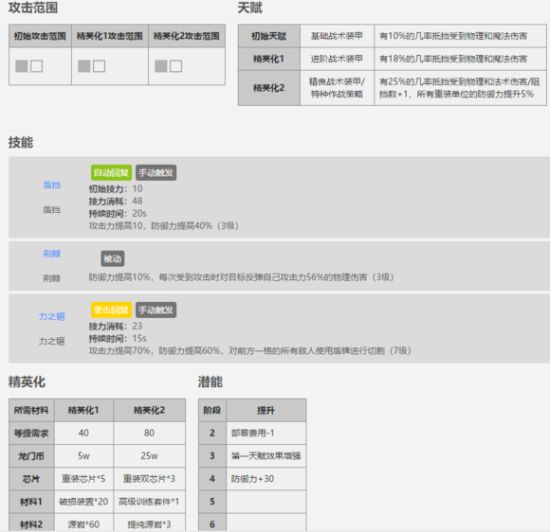Click the level requirement cell 80
This screenshot has height=532, width=550.
click(x=149, y=433)
